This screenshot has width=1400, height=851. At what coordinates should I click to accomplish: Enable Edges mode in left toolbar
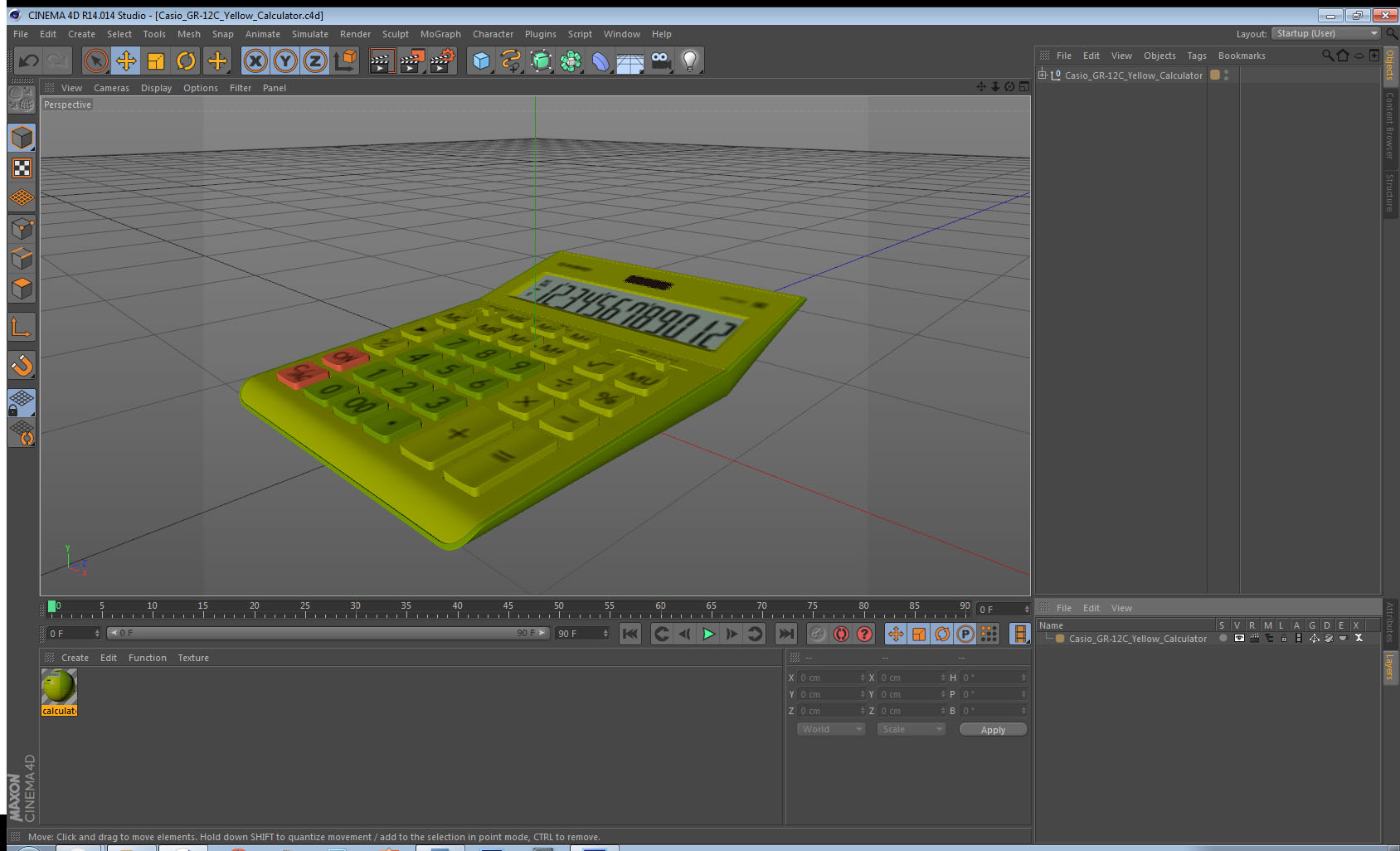click(22, 258)
